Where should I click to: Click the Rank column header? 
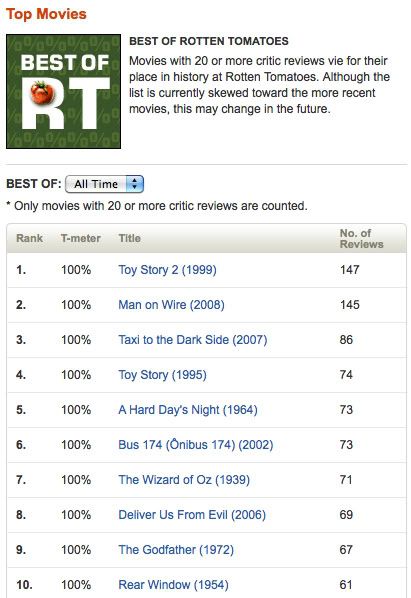[x=29, y=238]
